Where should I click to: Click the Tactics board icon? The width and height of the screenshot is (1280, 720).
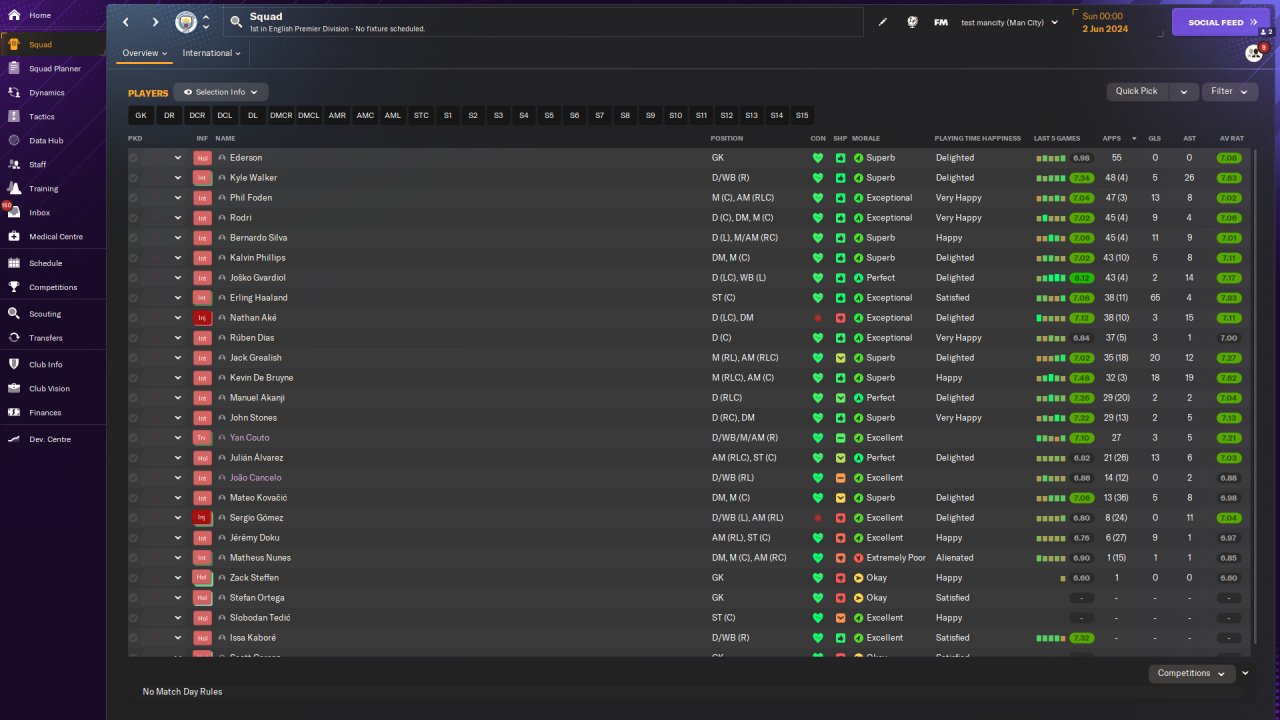pyautogui.click(x=14, y=116)
